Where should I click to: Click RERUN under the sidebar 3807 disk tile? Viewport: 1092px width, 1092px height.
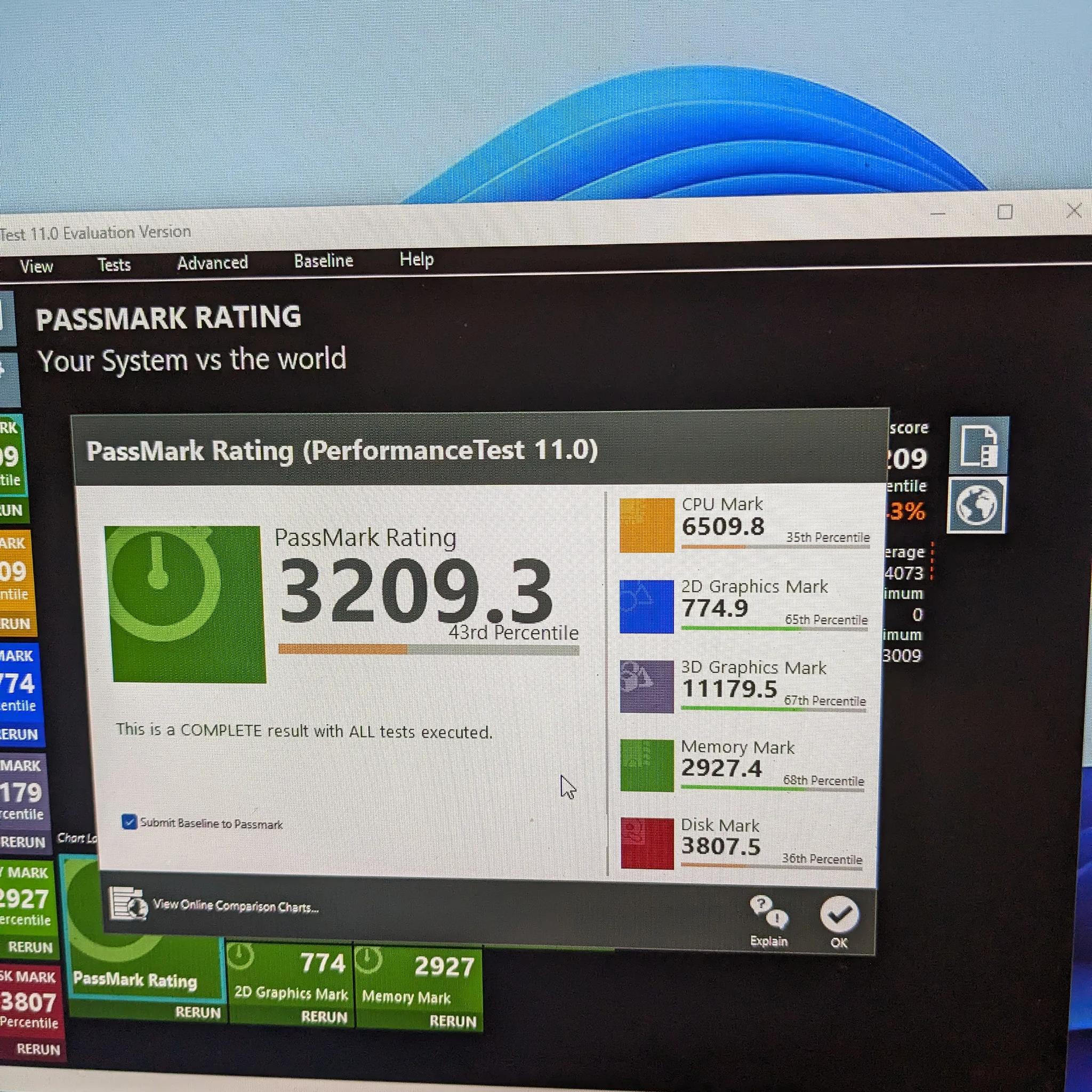[x=38, y=1049]
